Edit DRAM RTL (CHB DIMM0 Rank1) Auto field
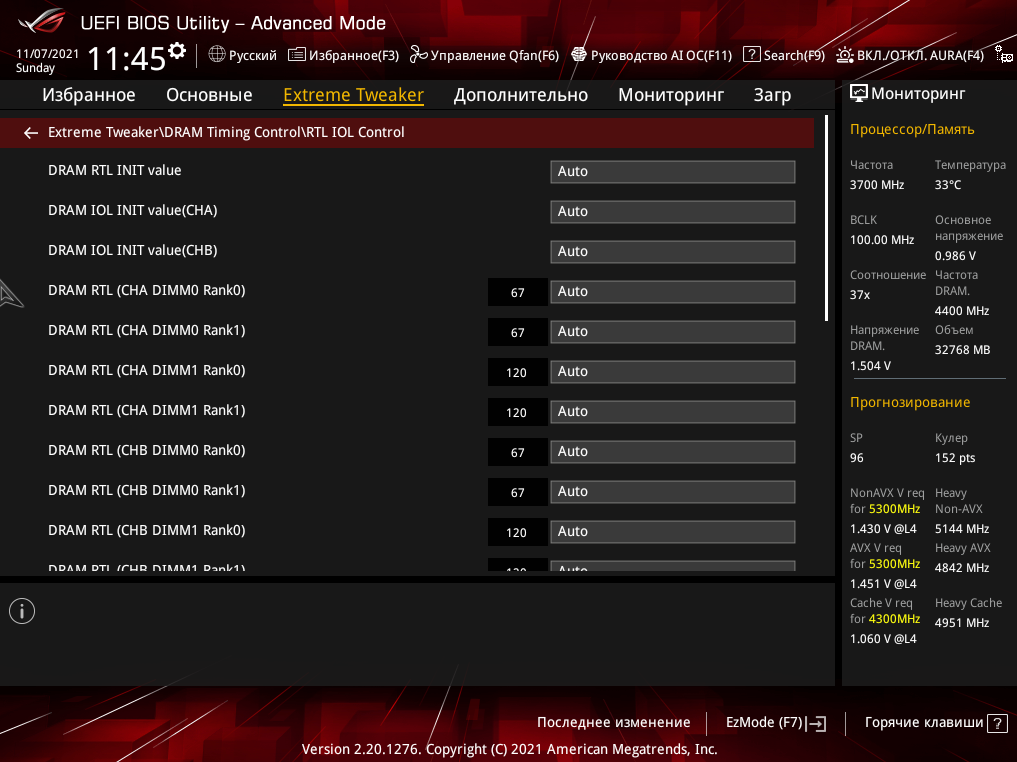The image size is (1017, 762). tap(673, 492)
